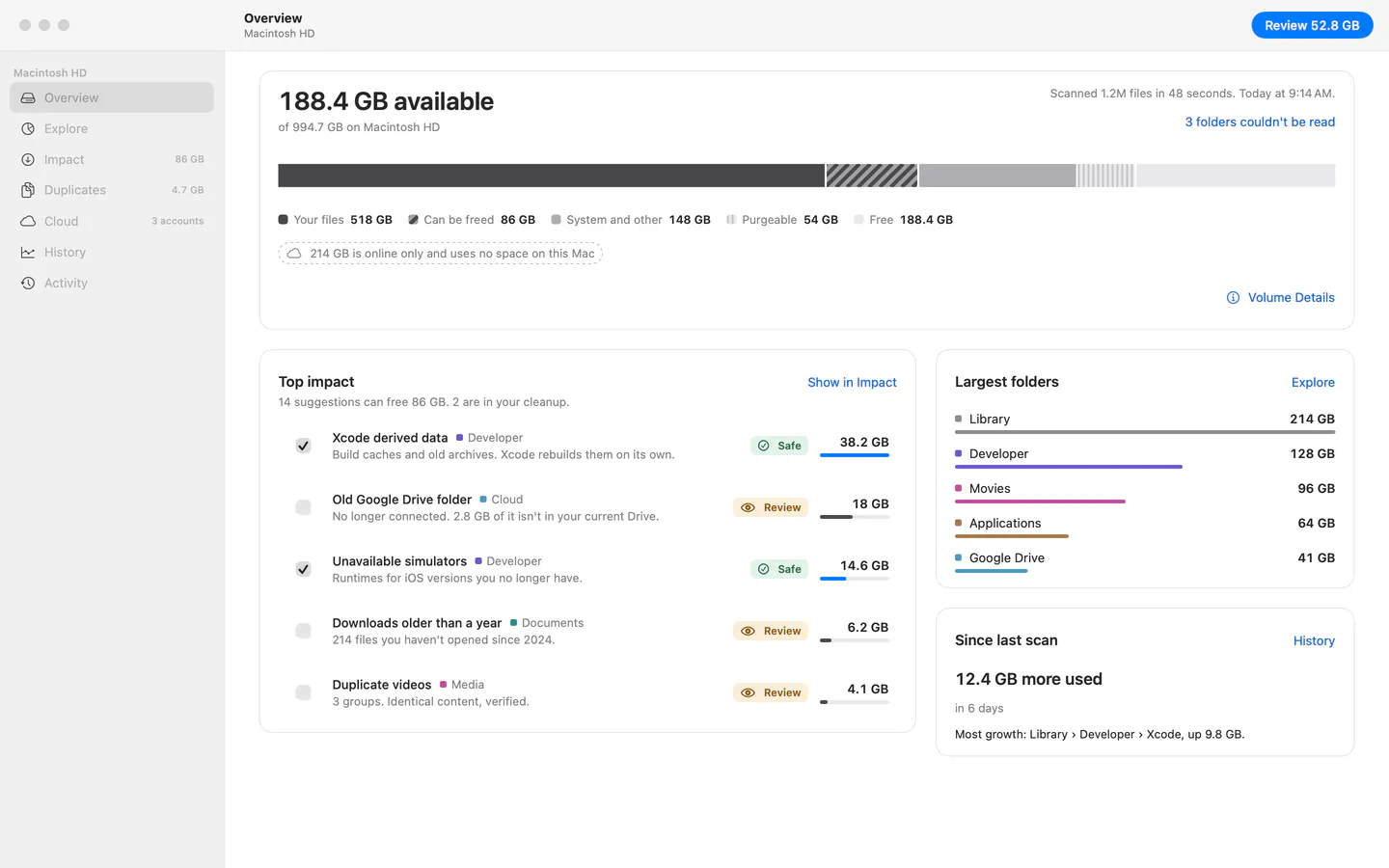Screen dimensions: 1389x868
Task: Select the Applications folder row
Action: 1145,525
